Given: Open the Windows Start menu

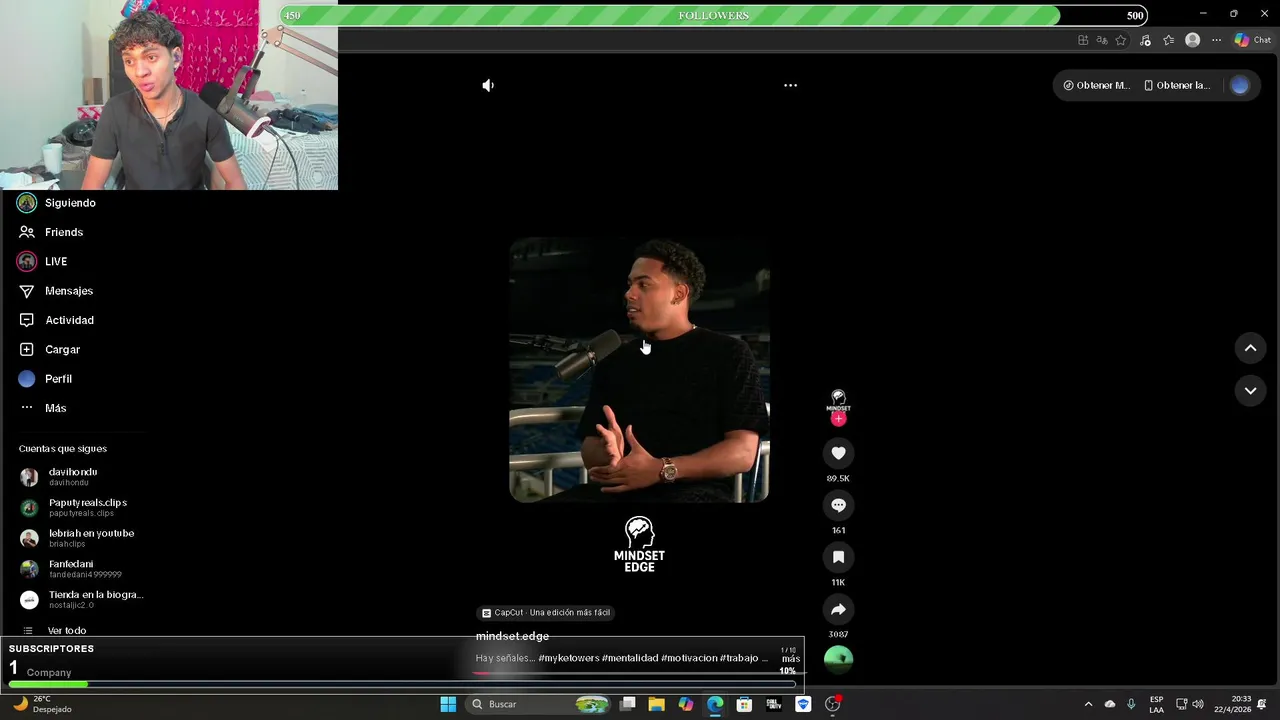Looking at the screenshot, I should coord(448,704).
